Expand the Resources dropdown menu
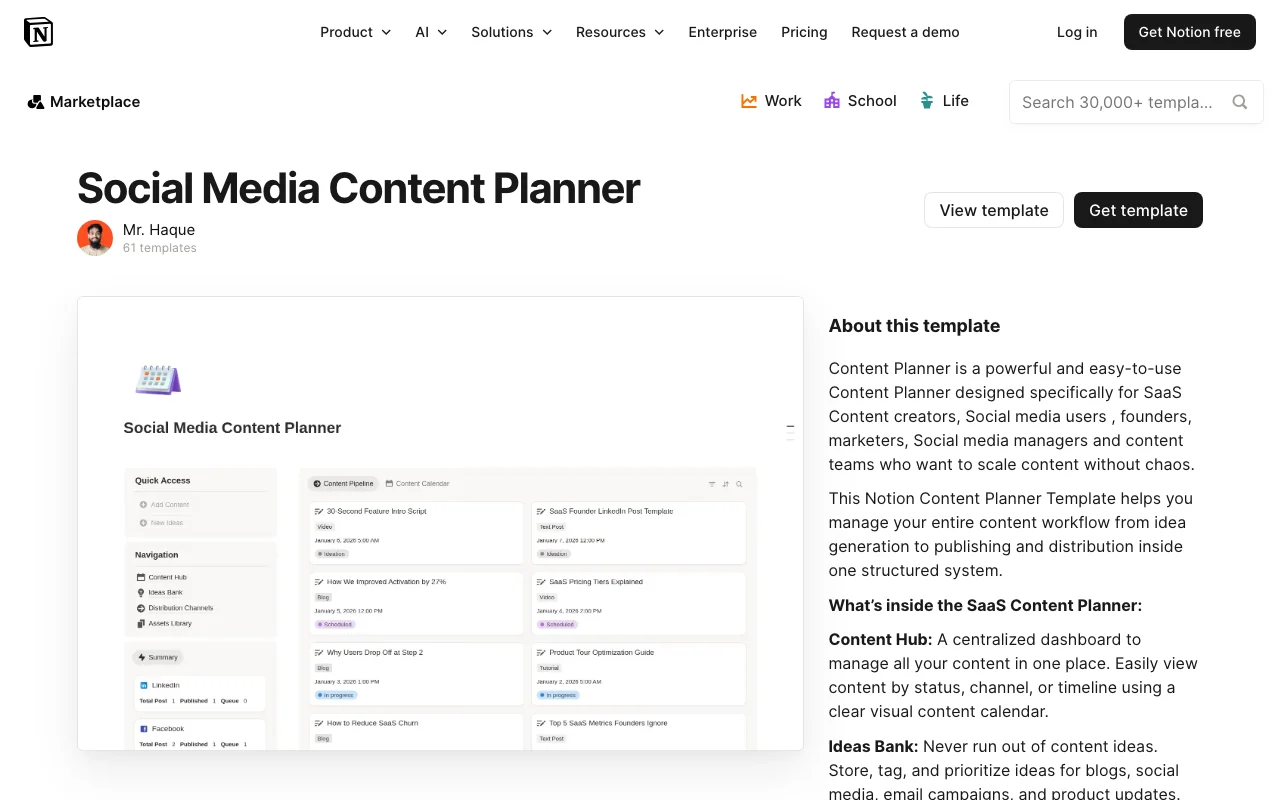Viewport: 1280px width, 800px height. [620, 32]
